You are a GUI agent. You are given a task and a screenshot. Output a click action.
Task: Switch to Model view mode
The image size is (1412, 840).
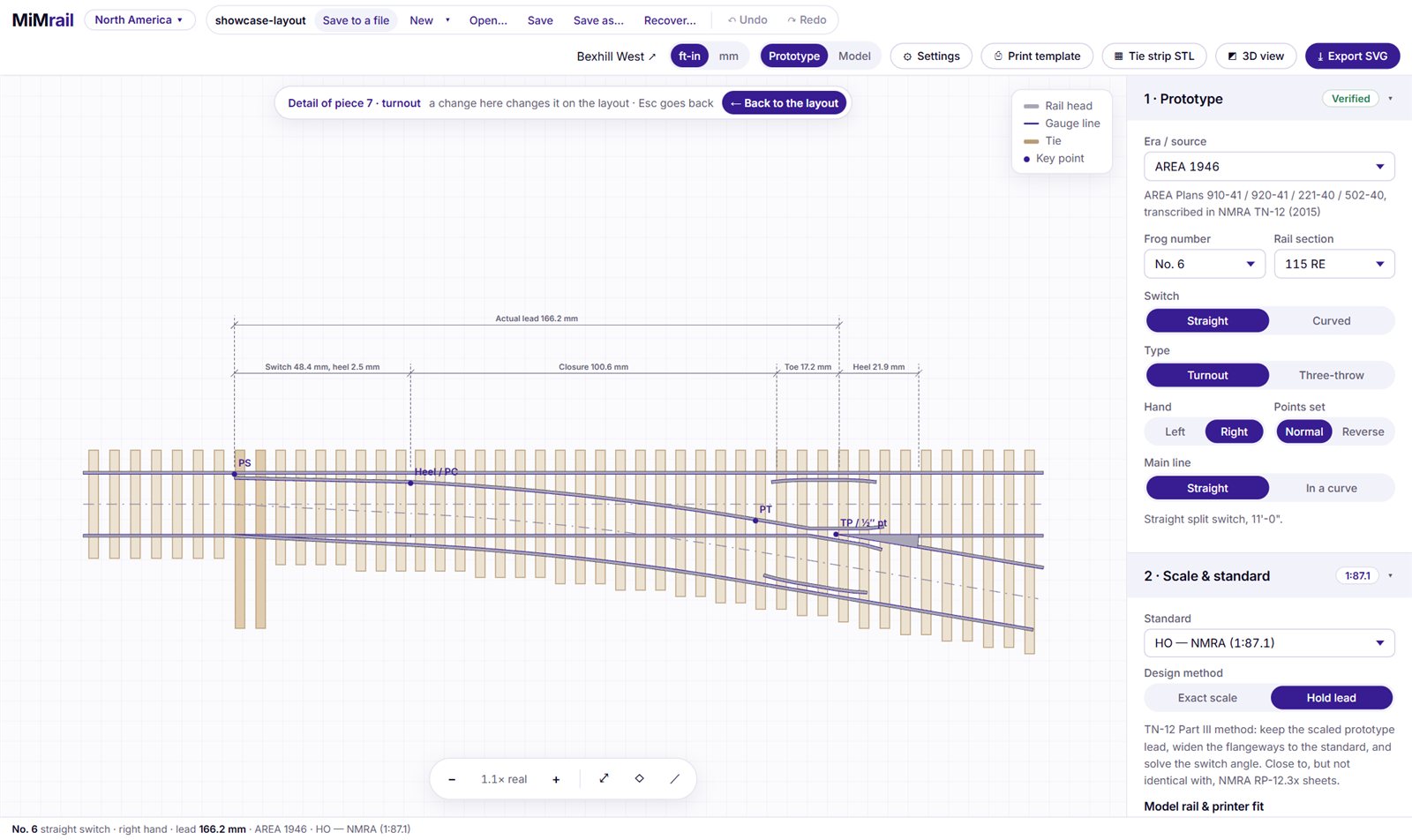(854, 56)
